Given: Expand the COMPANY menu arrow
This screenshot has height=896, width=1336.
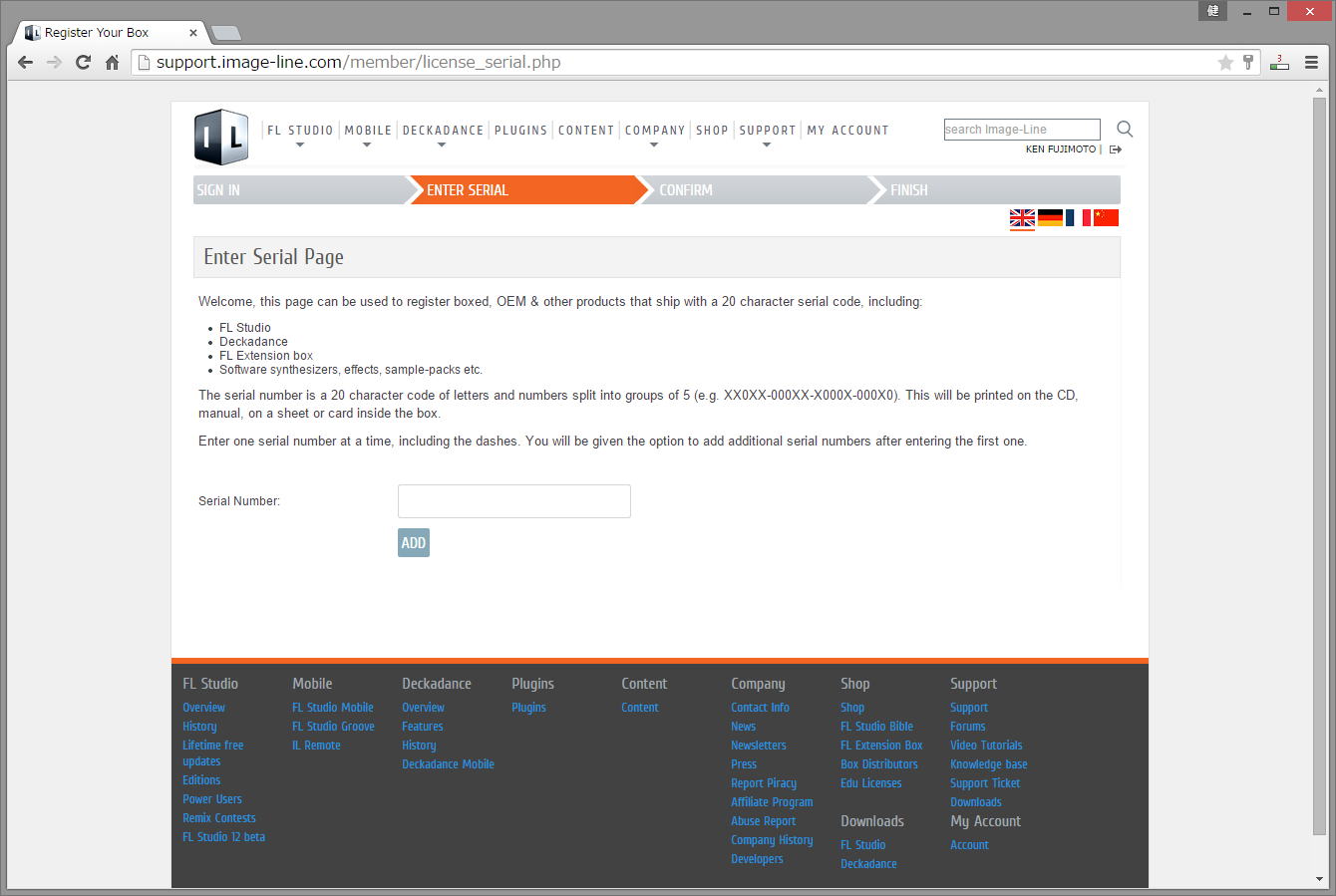Looking at the screenshot, I should 654,146.
